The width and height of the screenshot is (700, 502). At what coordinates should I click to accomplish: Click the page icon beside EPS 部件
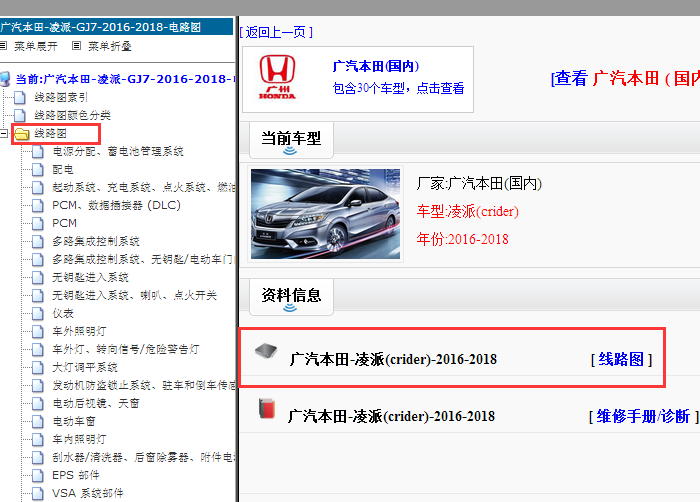point(38,475)
